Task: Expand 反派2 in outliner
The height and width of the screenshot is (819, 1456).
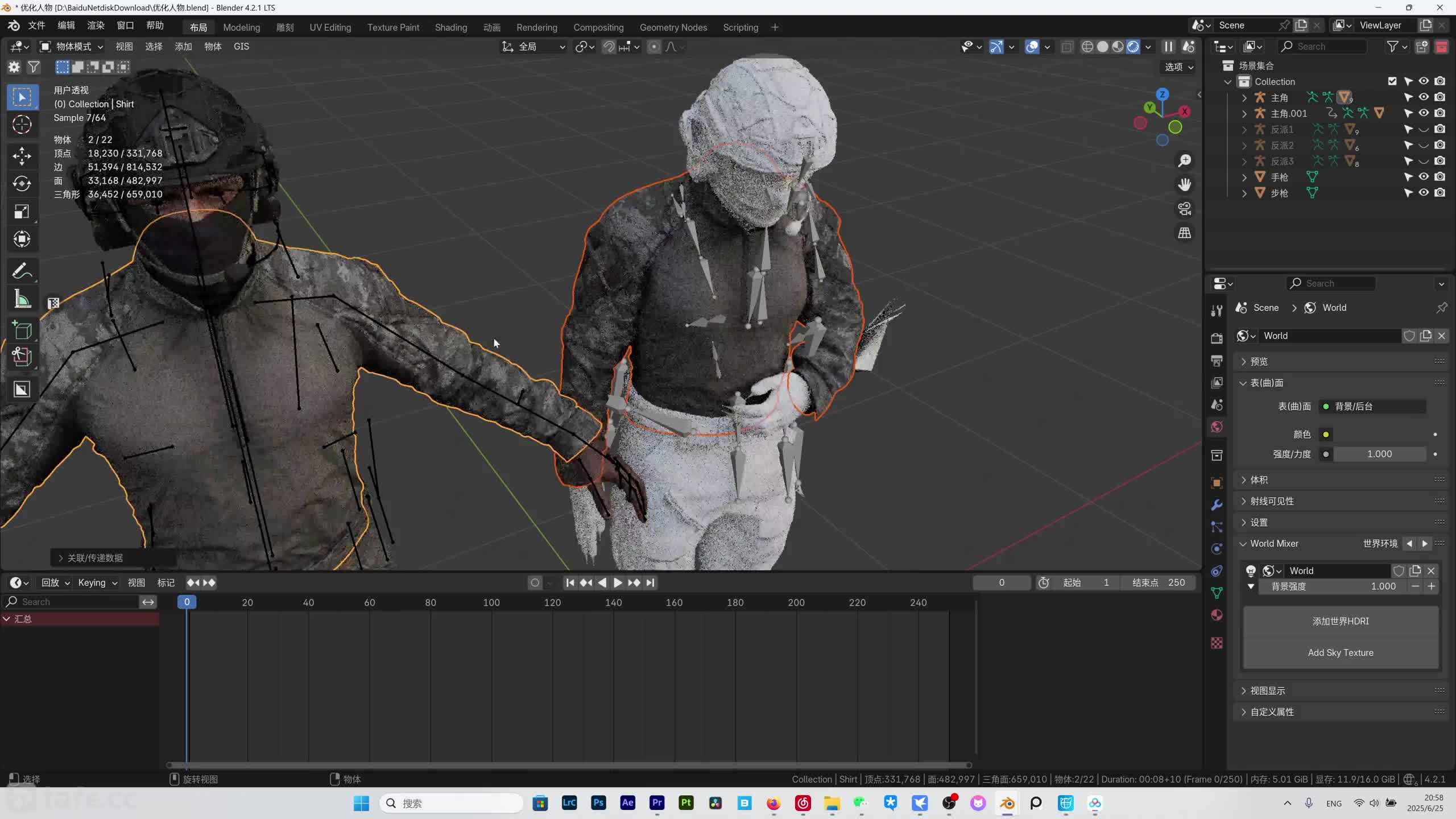Action: [x=1244, y=146]
